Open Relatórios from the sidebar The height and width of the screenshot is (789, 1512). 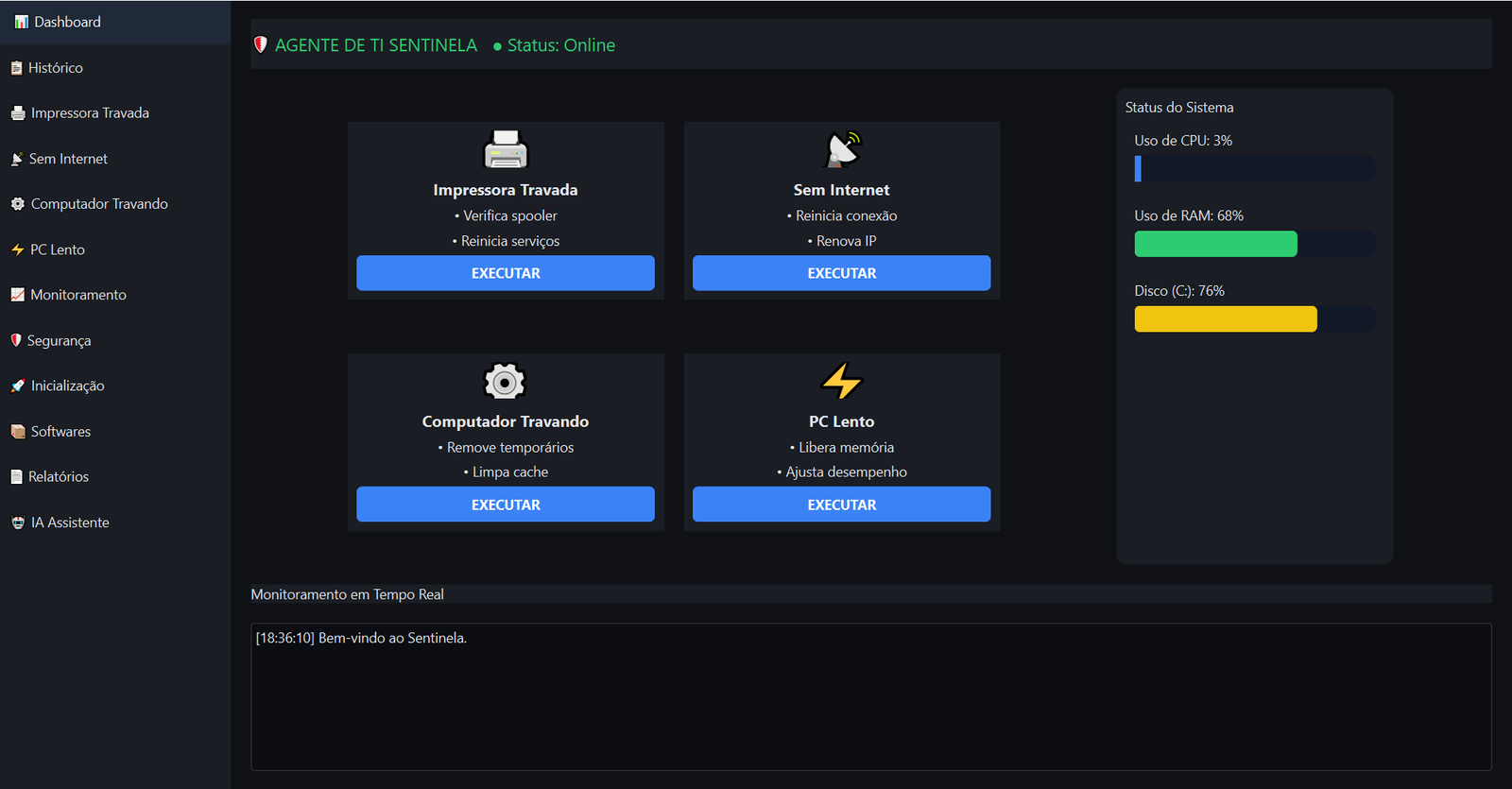tap(115, 477)
